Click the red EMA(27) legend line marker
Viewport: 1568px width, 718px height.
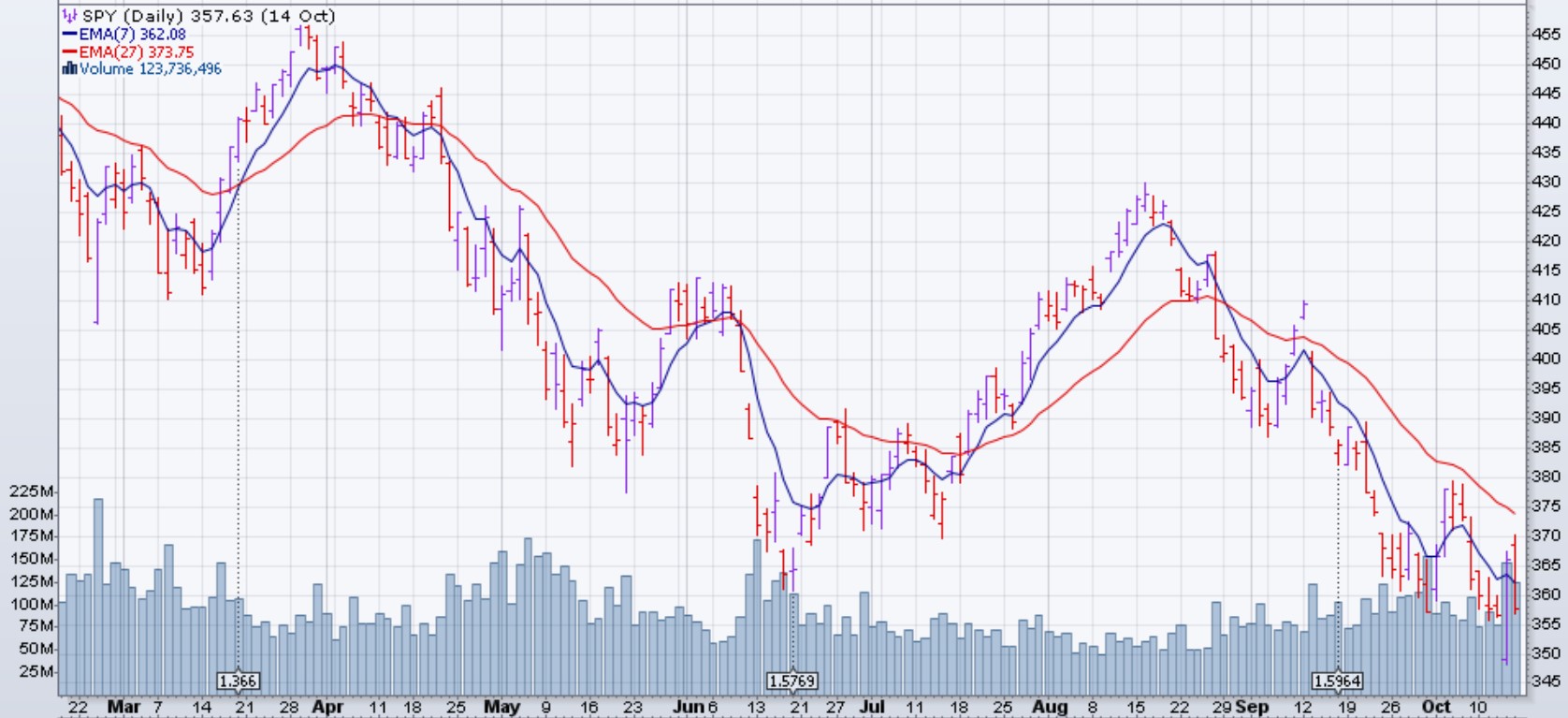69,52
